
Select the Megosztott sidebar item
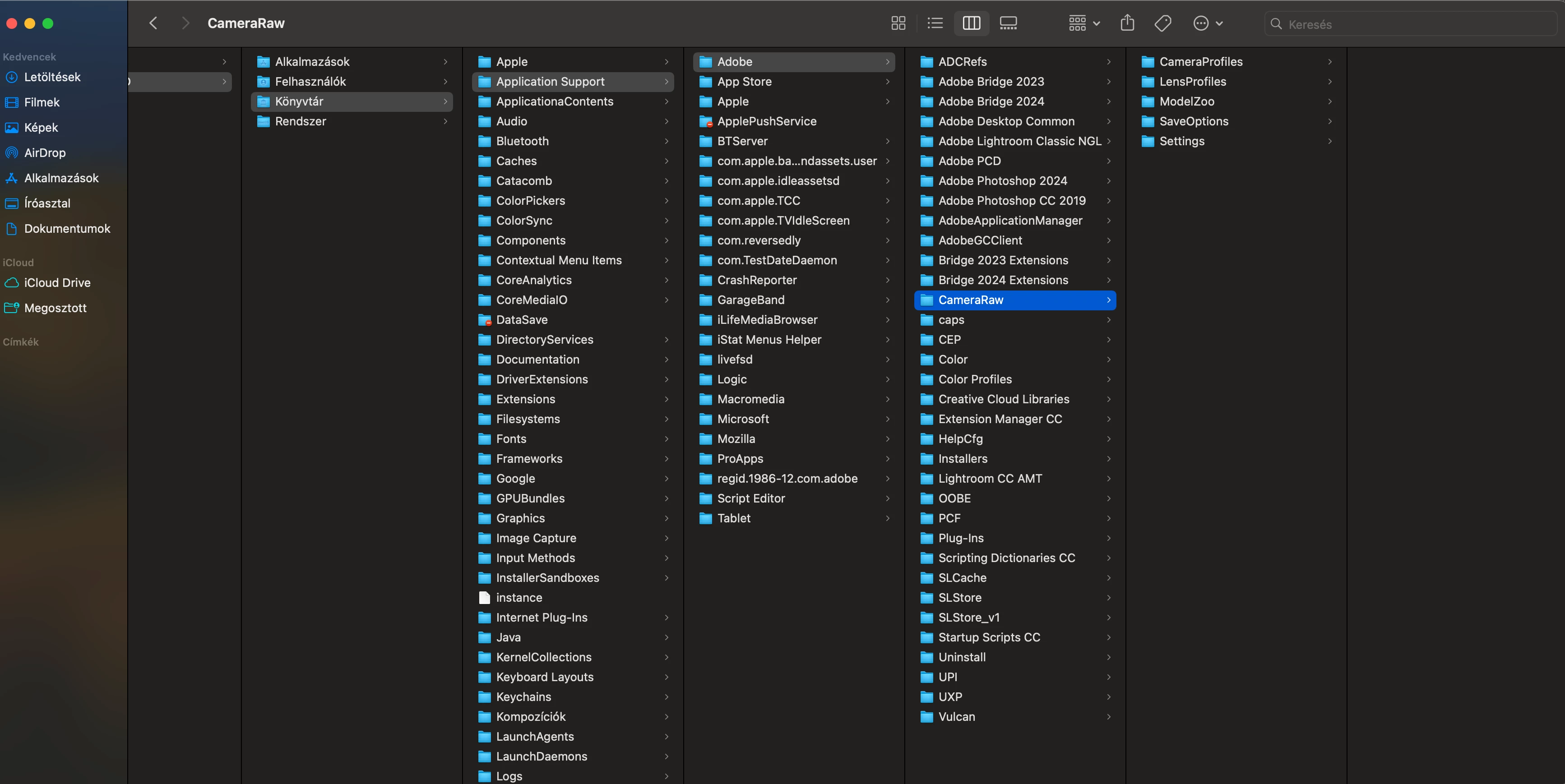pyautogui.click(x=55, y=308)
